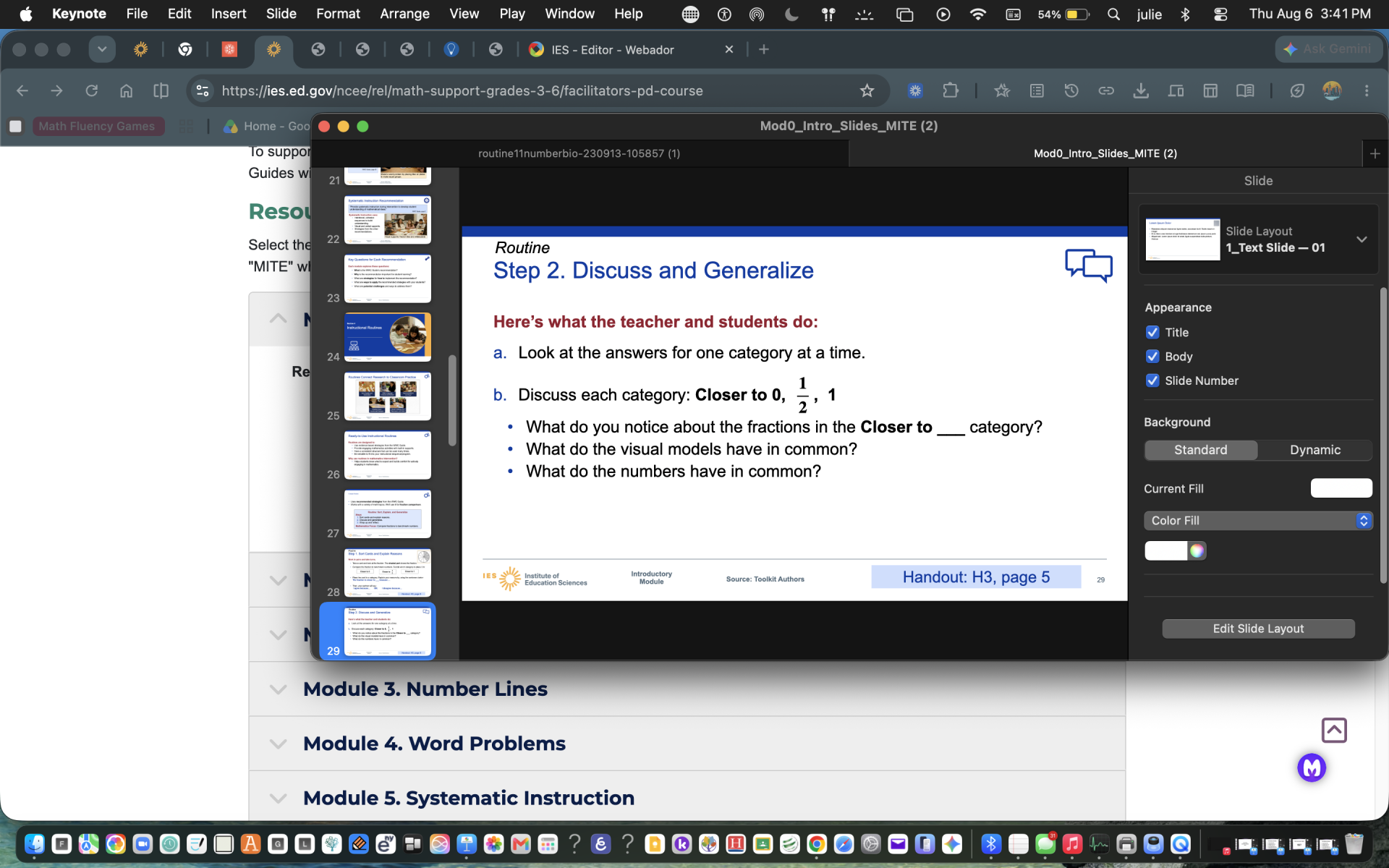Expand Module 4. Word Problems section
This screenshot has width=1389, height=868.
tap(687, 744)
